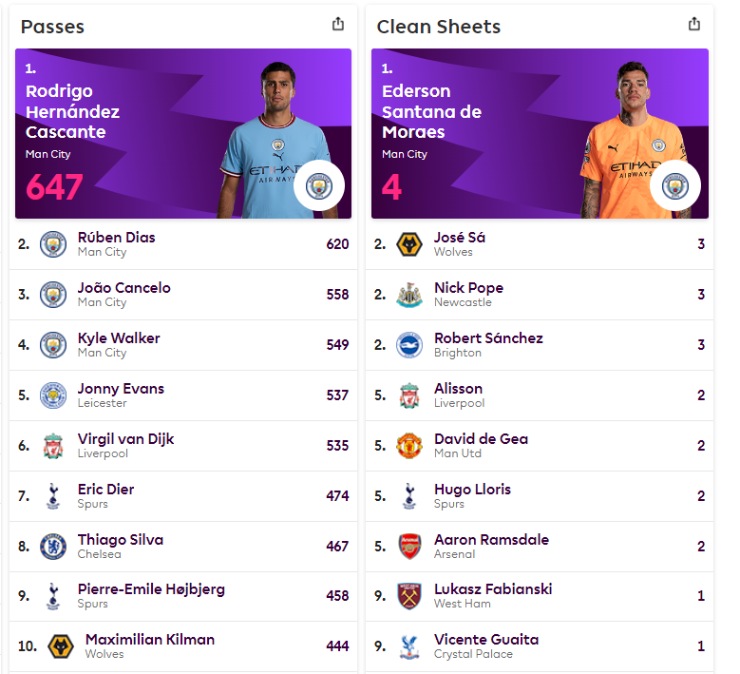Click Rodrigo Hernández Cascante player photo

(262, 140)
